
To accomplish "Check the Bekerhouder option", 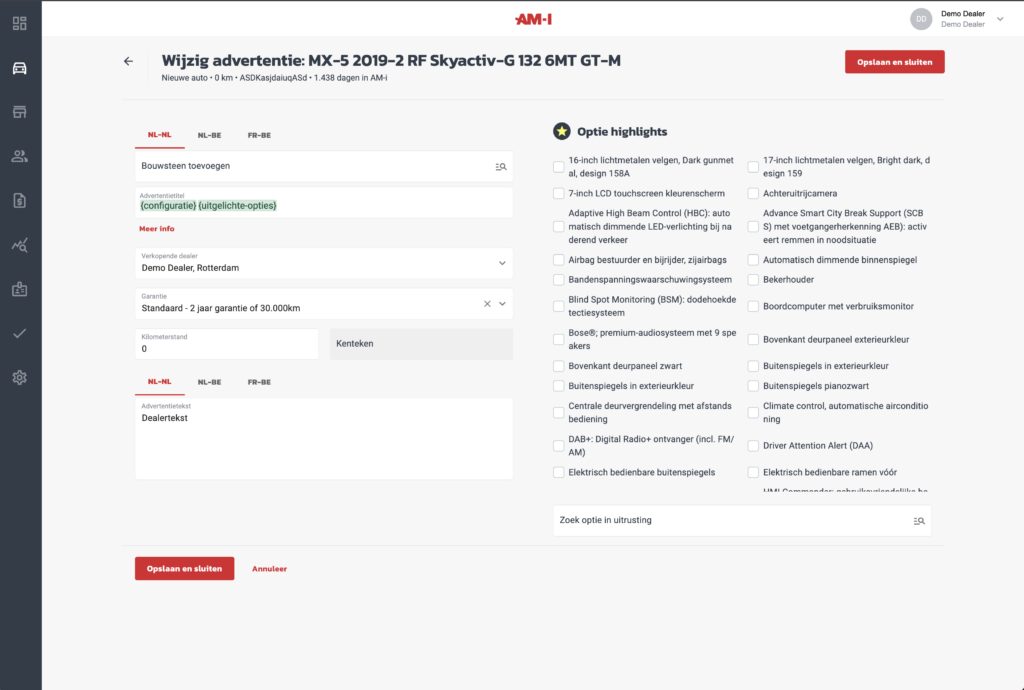I will 753,280.
